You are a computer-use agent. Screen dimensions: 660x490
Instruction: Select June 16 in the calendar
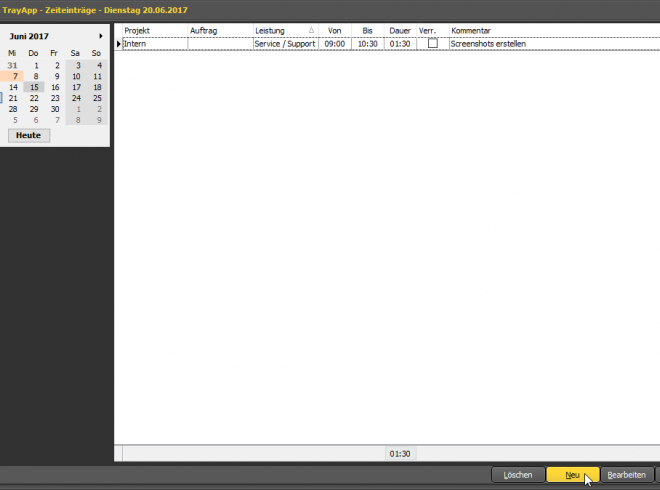point(55,87)
